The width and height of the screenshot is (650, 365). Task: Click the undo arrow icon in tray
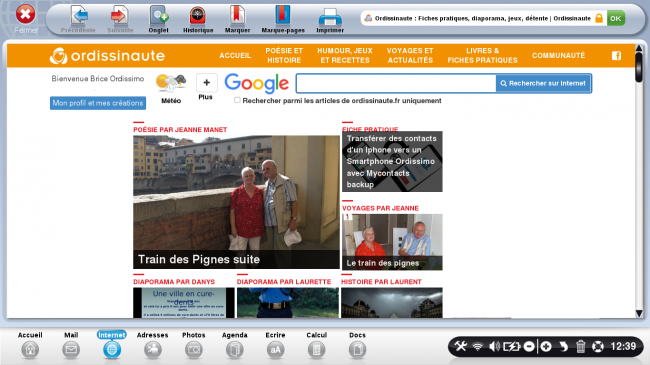click(563, 346)
